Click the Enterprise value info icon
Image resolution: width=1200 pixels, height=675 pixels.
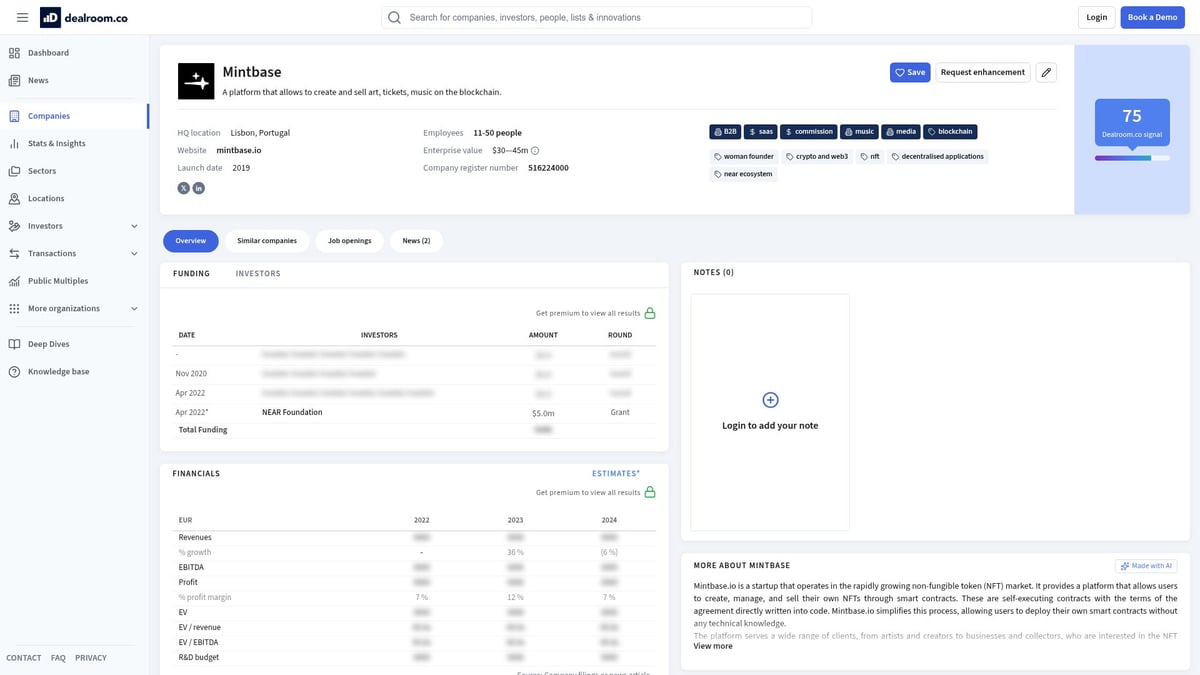pos(535,151)
